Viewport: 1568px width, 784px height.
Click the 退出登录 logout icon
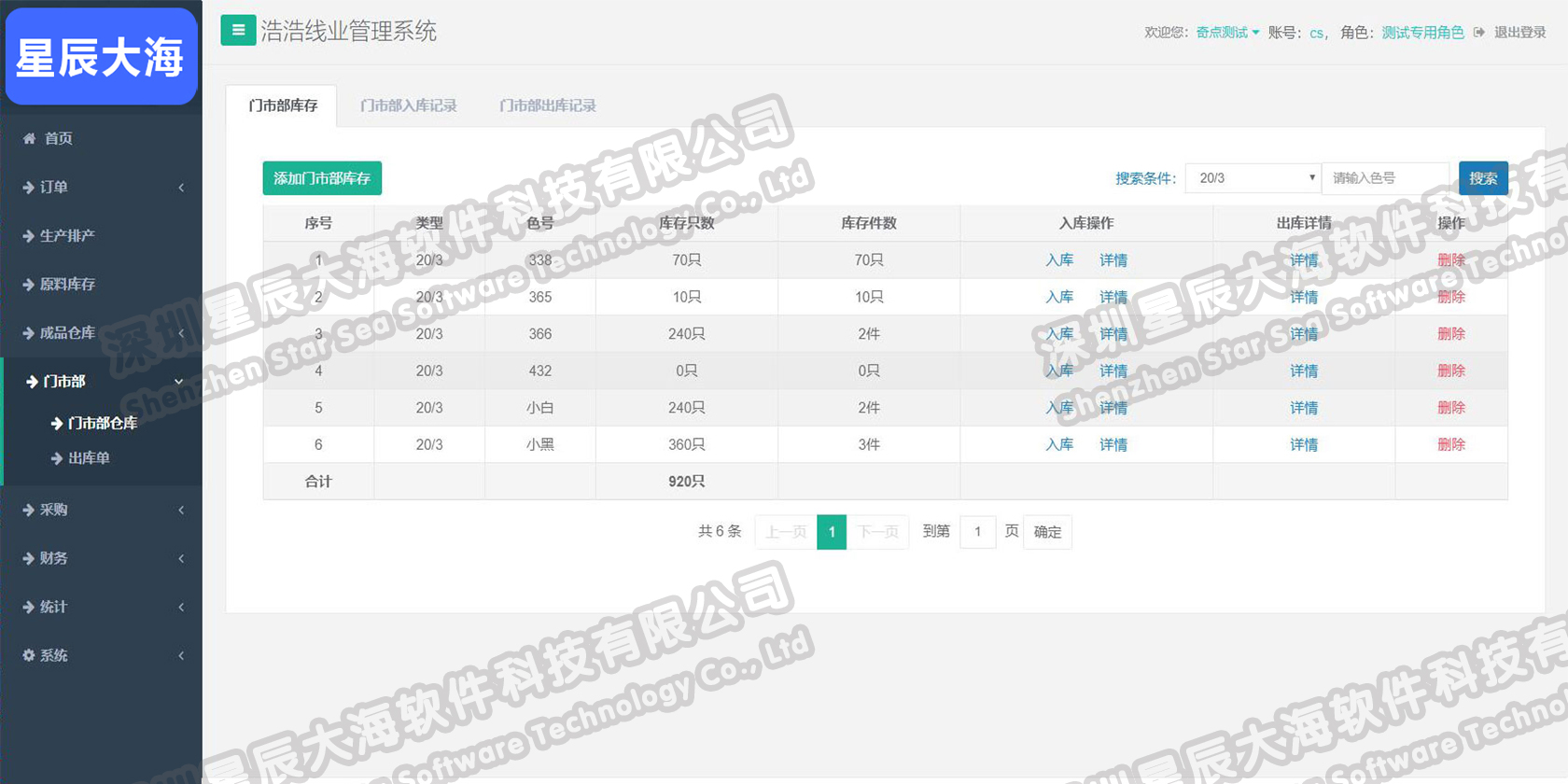point(1479,33)
